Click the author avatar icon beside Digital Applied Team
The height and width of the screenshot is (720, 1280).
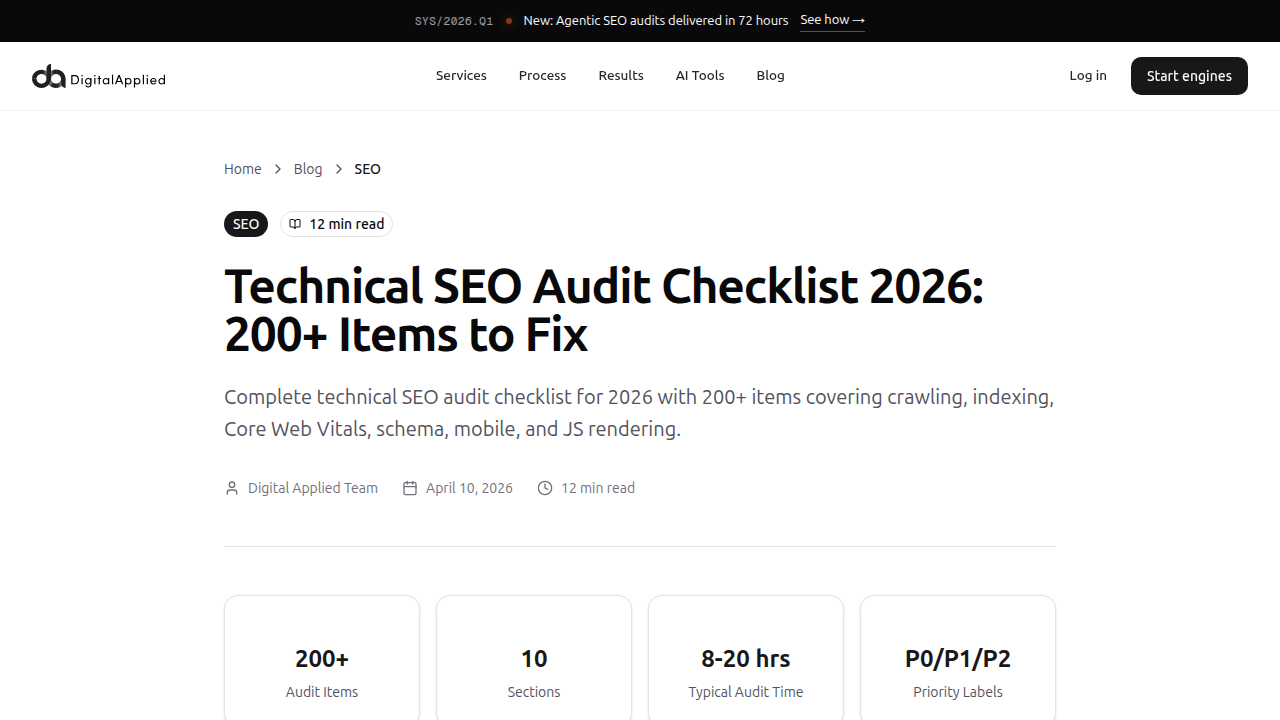tap(231, 488)
